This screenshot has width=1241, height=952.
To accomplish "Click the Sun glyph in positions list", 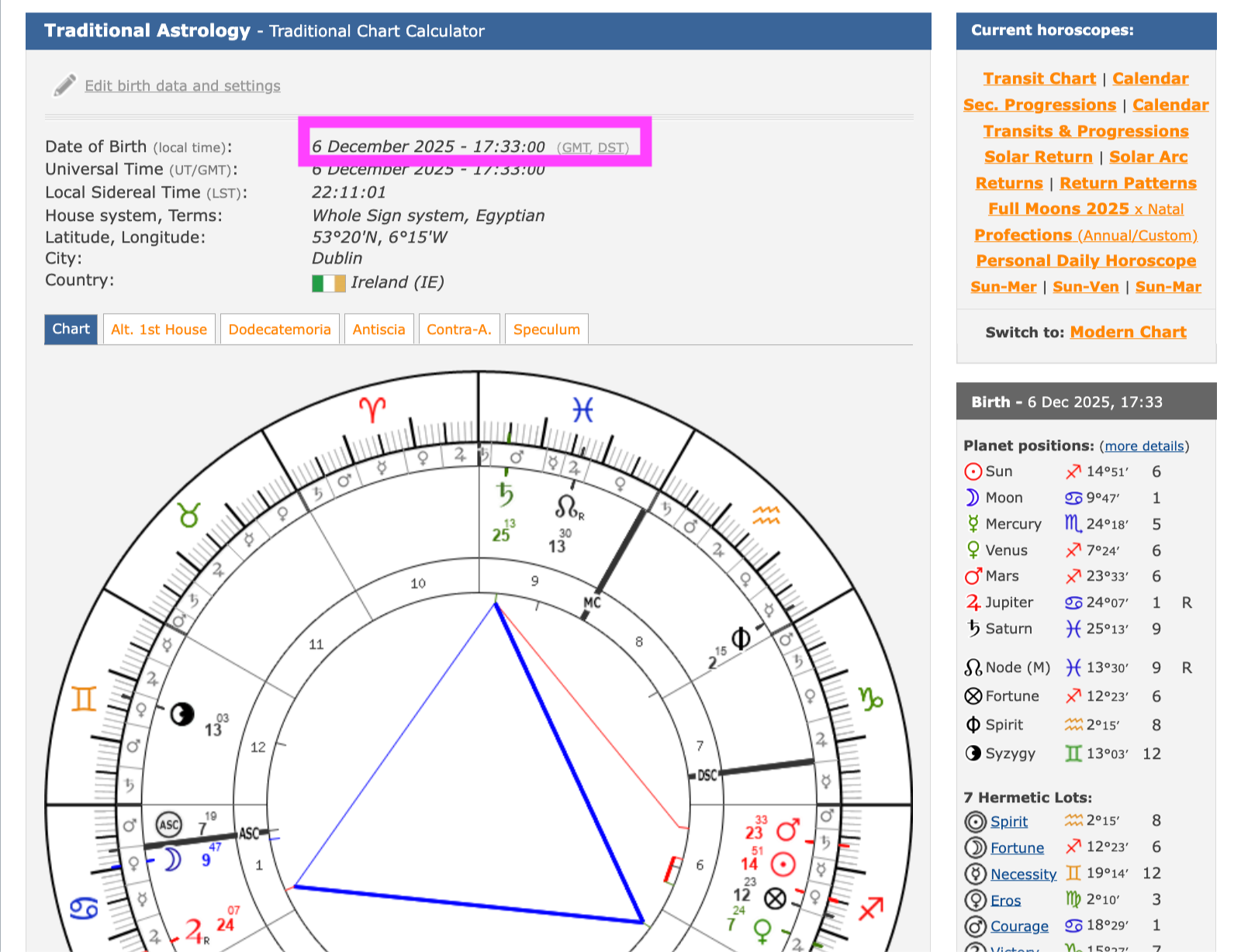I will (x=973, y=471).
